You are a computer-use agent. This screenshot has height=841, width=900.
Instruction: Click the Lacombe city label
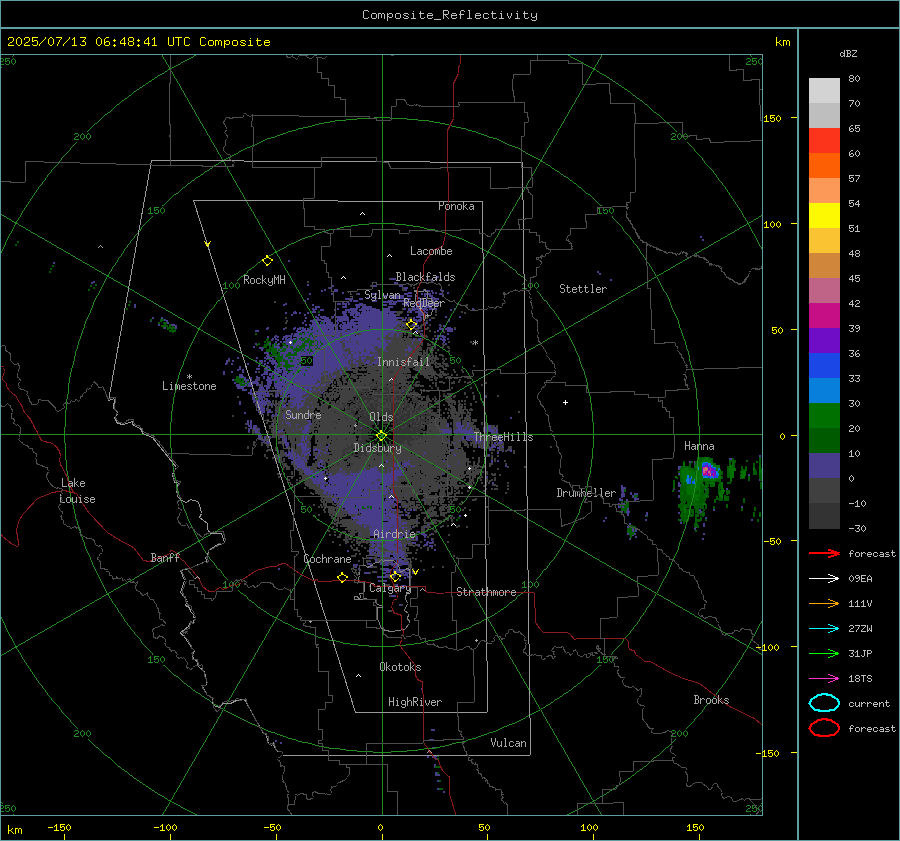(431, 251)
